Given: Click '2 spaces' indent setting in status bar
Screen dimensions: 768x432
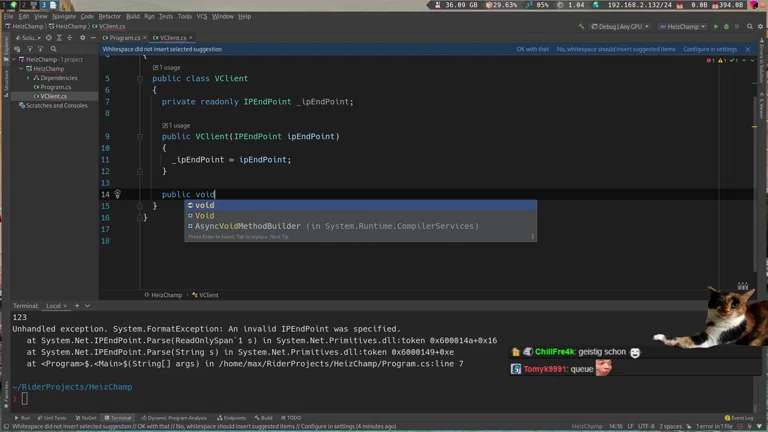Looking at the screenshot, I should (x=671, y=426).
